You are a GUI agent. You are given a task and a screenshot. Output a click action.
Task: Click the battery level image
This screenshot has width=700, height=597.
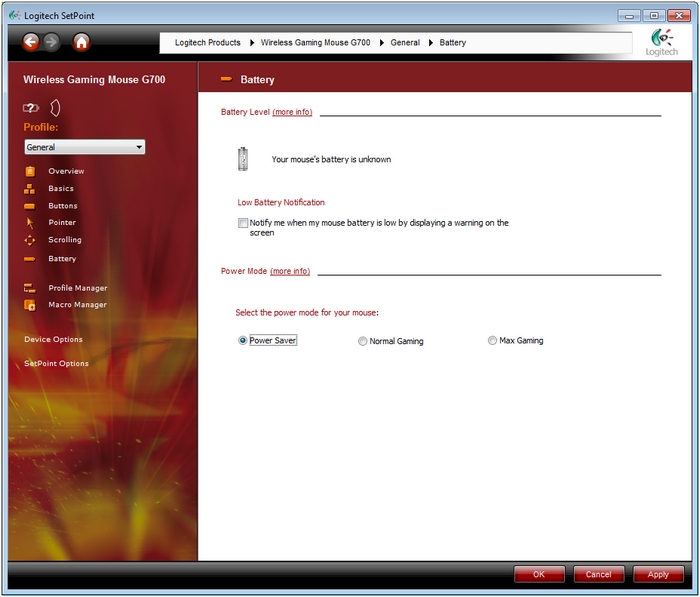[242, 159]
